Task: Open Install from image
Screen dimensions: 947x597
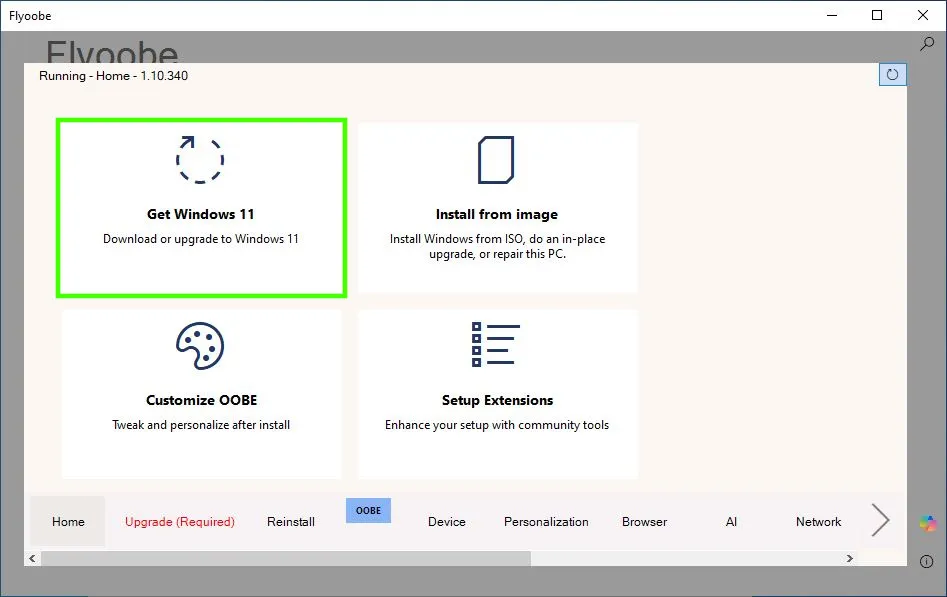Action: pos(496,207)
